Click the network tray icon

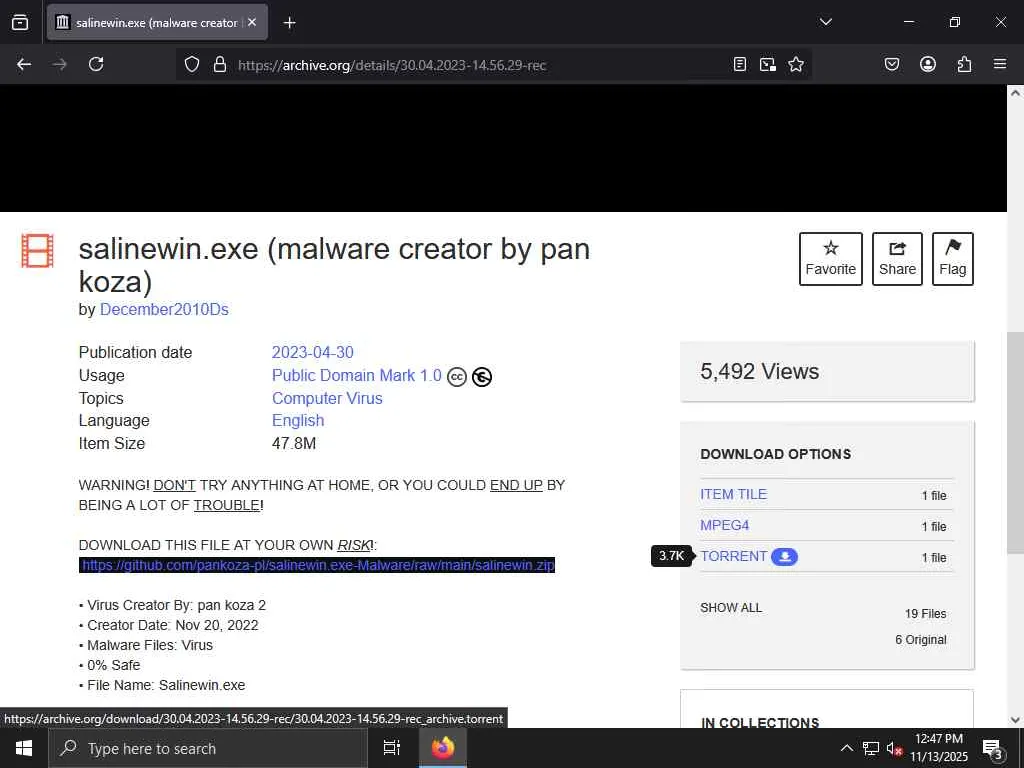pos(871,748)
